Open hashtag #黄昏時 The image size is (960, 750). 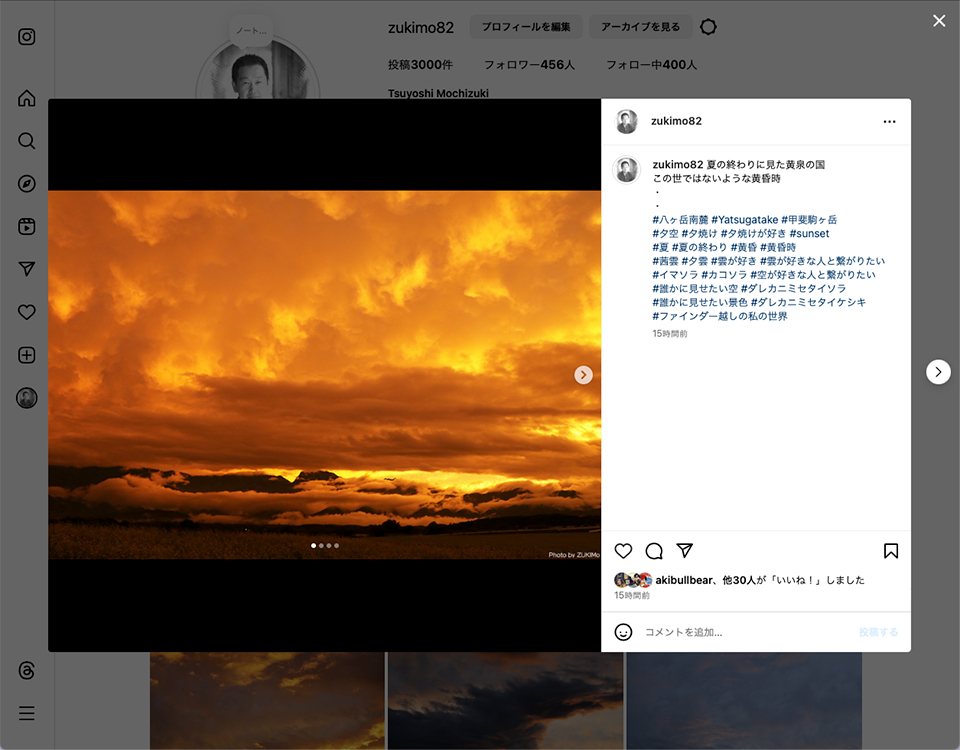click(778, 247)
